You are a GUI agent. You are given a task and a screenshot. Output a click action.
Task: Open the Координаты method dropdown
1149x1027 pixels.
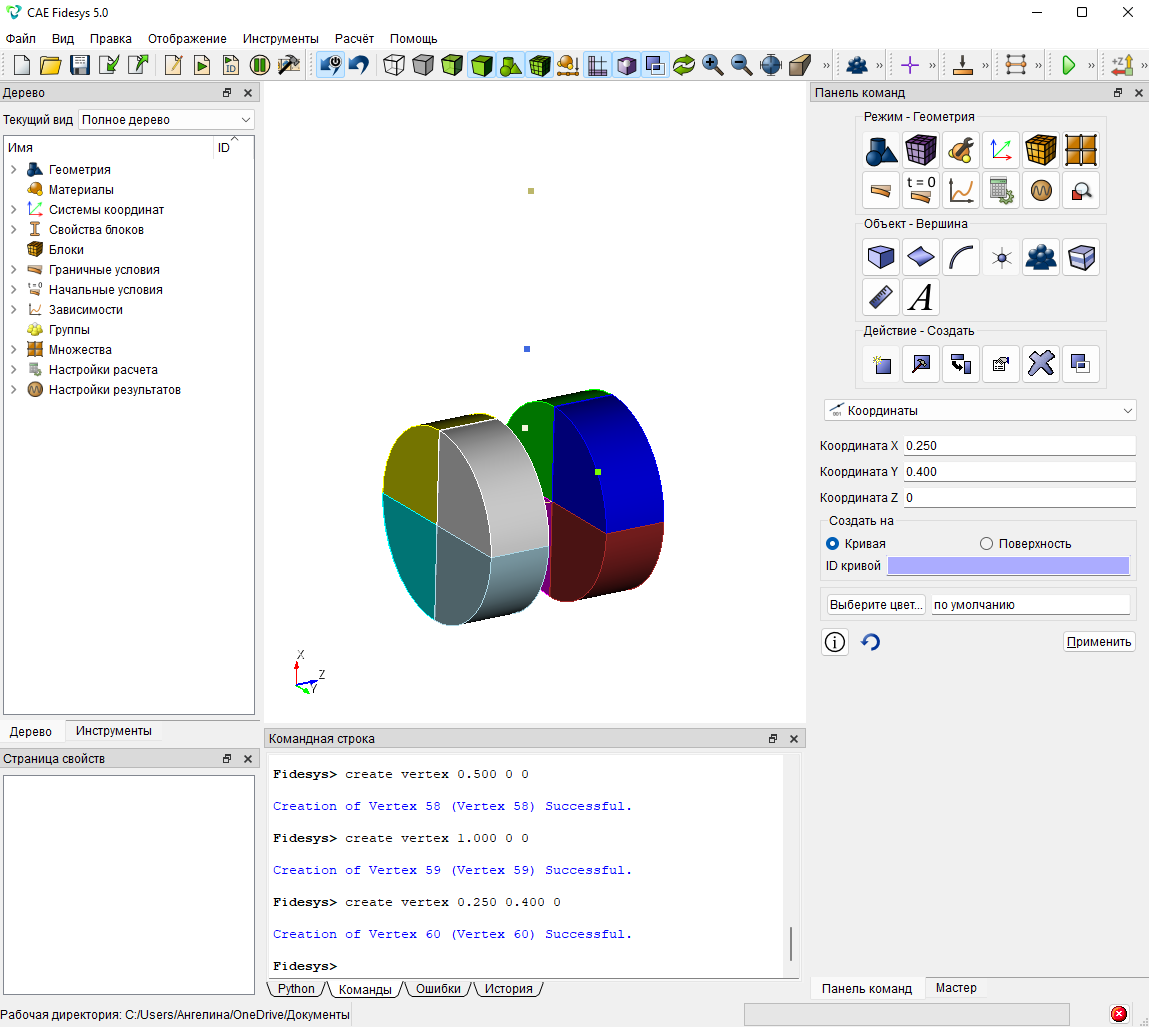[x=980, y=410]
